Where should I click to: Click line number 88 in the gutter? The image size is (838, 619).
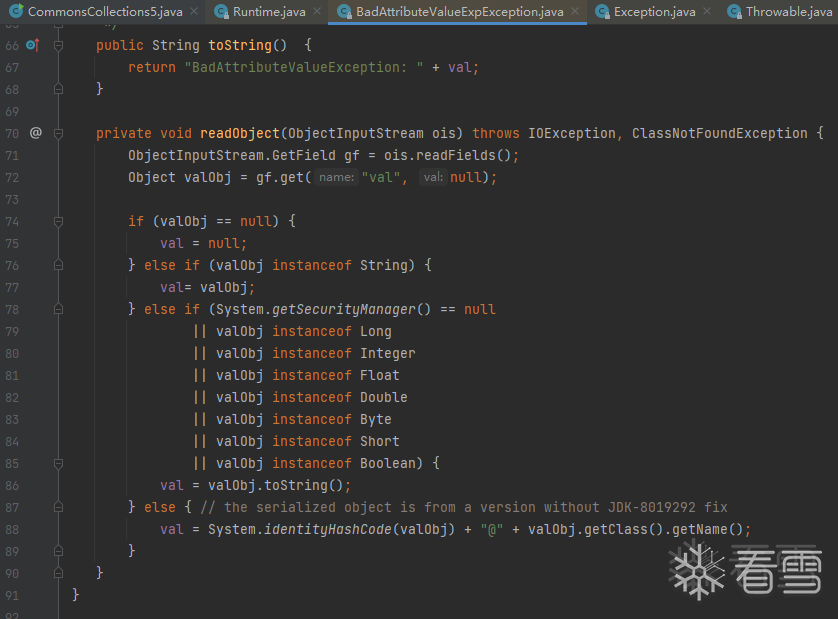(x=12, y=529)
